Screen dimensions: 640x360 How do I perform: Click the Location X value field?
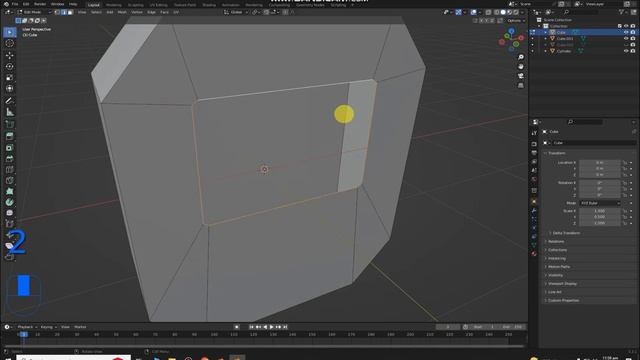(599, 162)
